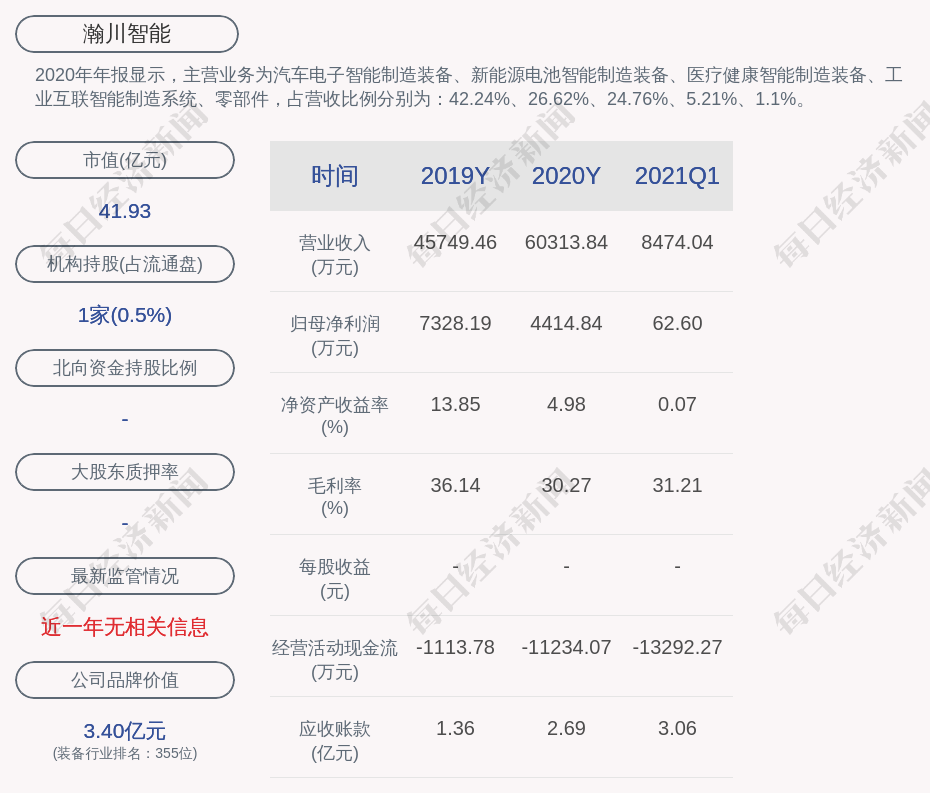Viewport: 930px width, 793px height.
Task: Click the net profit value 4414.84
Action: tap(566, 323)
